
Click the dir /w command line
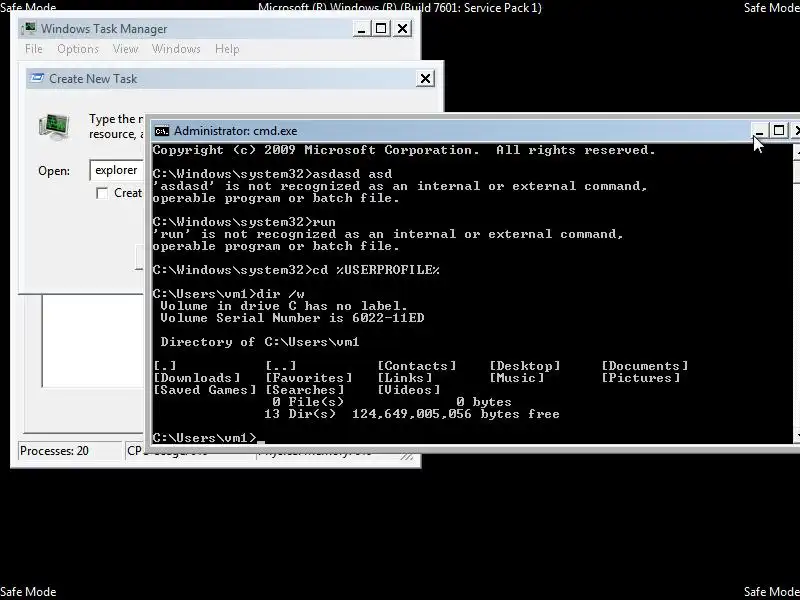(x=229, y=294)
